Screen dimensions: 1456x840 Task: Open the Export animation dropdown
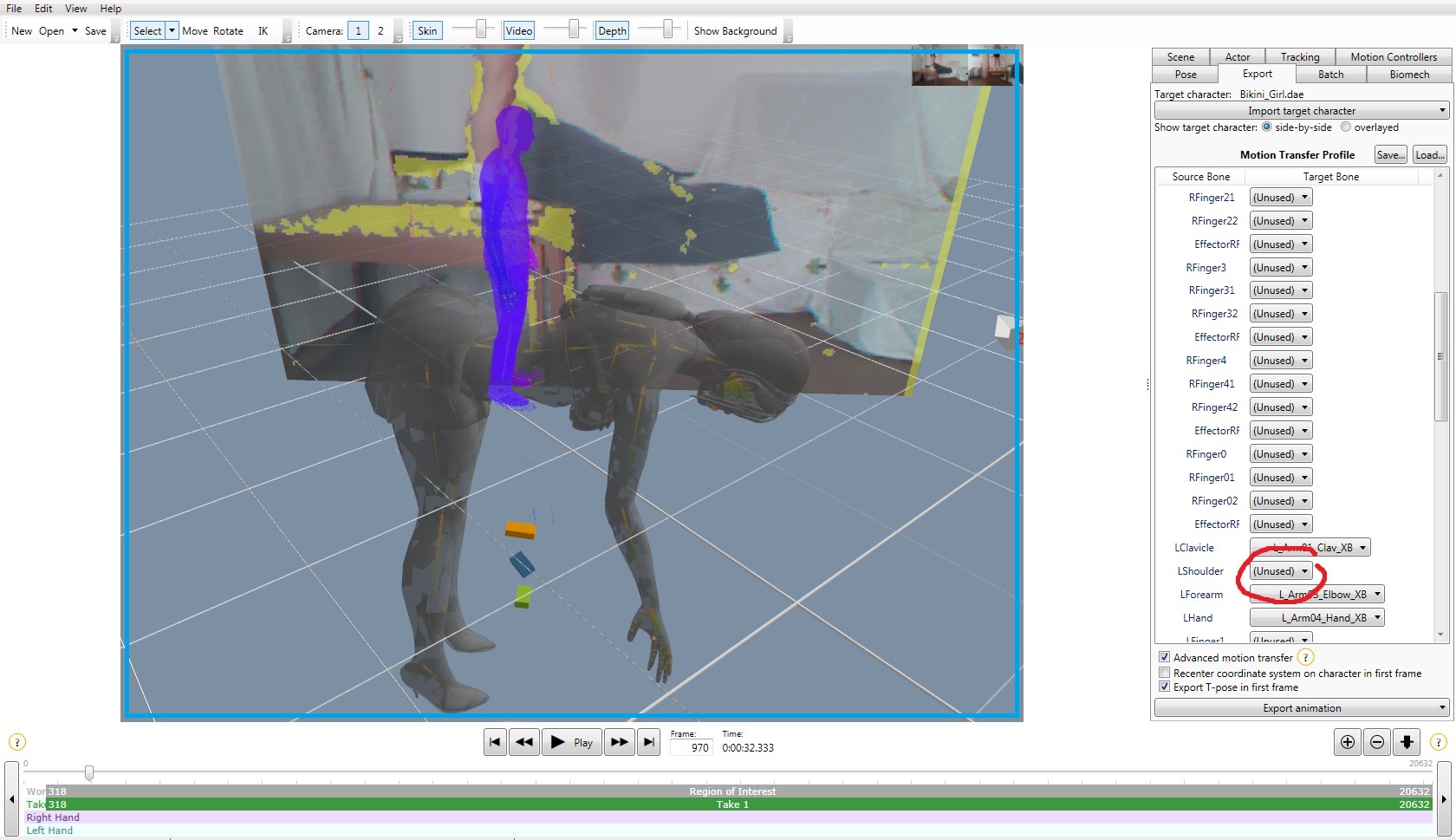click(x=1302, y=708)
